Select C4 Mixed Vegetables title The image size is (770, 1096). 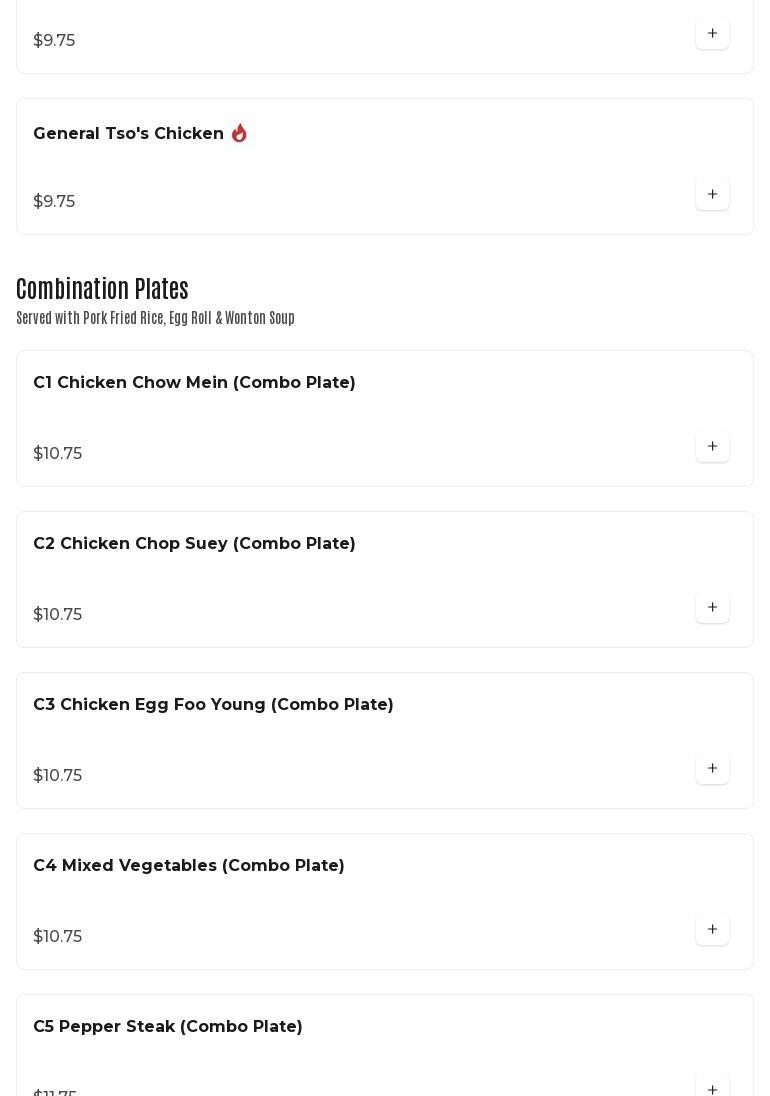(188, 866)
